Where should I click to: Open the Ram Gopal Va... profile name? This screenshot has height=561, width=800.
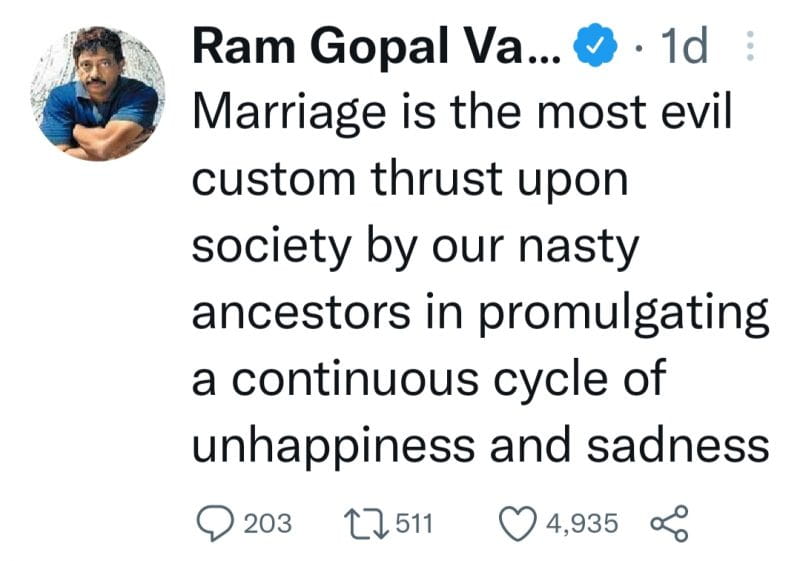point(377,47)
